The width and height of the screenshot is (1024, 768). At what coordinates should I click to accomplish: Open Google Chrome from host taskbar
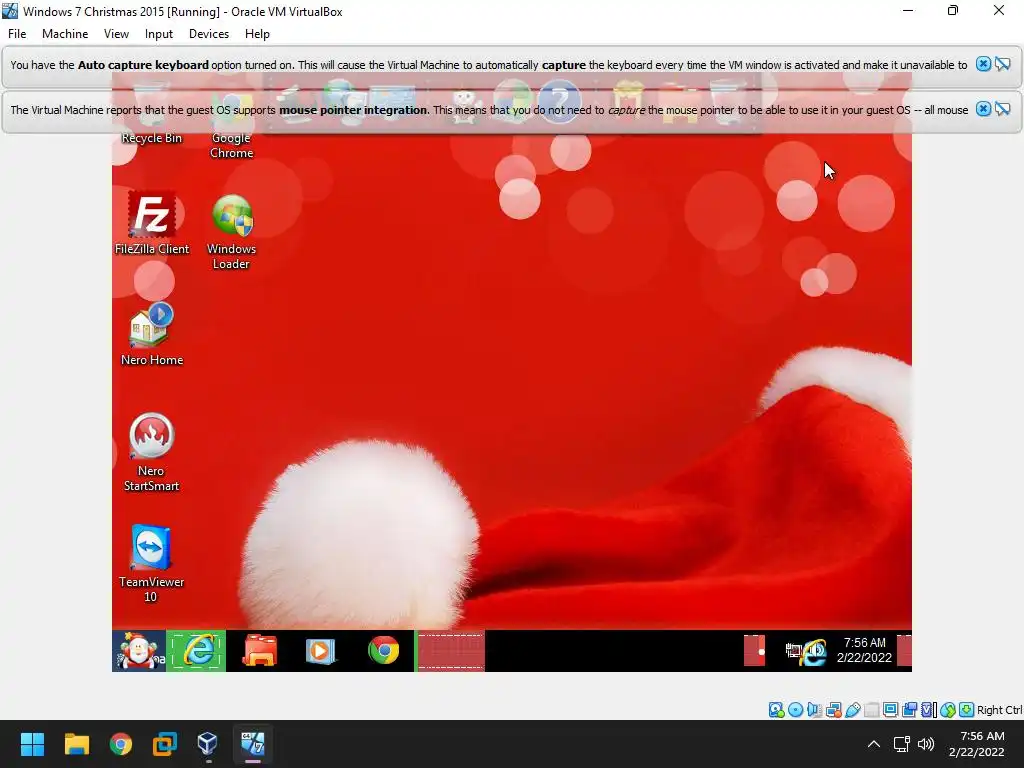pyautogui.click(x=121, y=744)
